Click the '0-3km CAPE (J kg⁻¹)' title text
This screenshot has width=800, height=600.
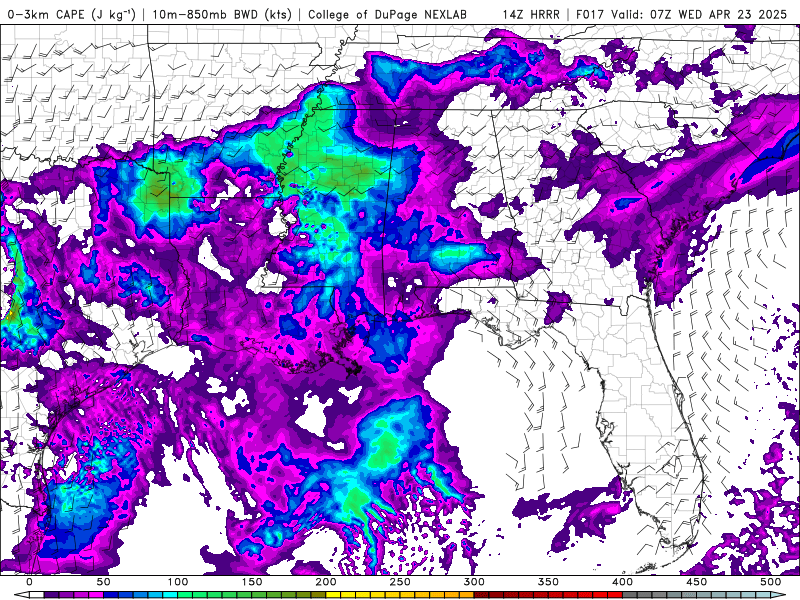click(x=71, y=14)
